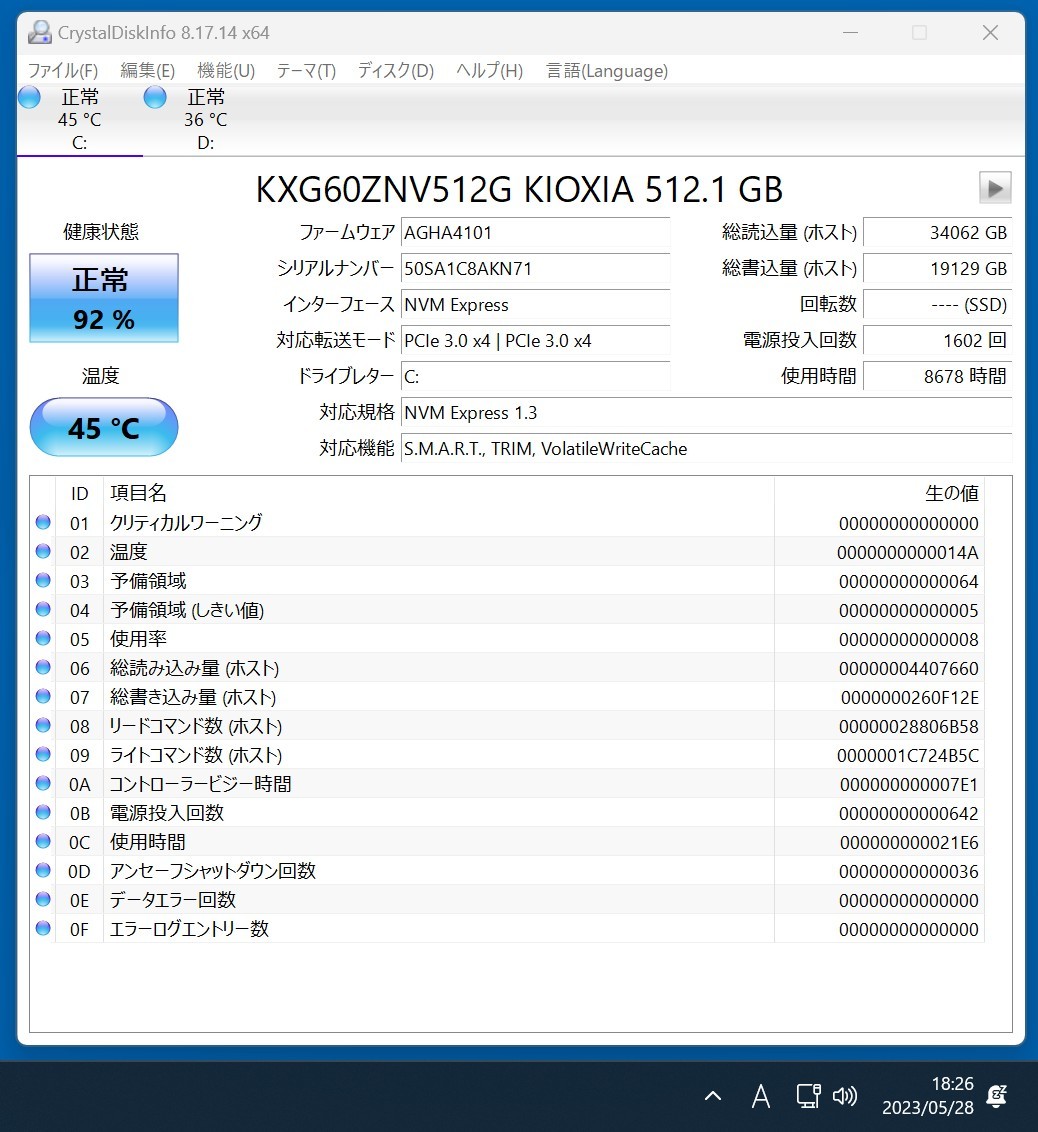The width and height of the screenshot is (1038, 1132).
Task: Click status dot for row 01 クリティカルワーニング
Action: 43,522
